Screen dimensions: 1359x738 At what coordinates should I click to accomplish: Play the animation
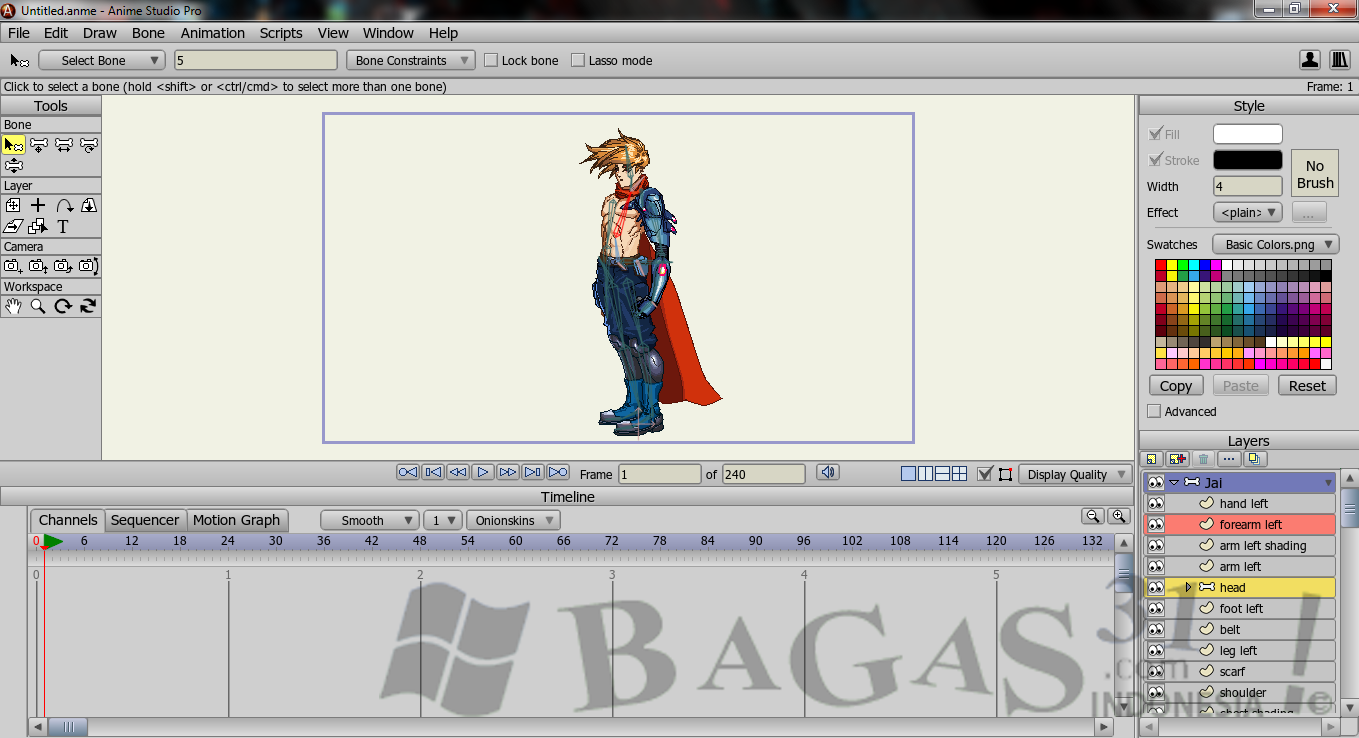483,472
